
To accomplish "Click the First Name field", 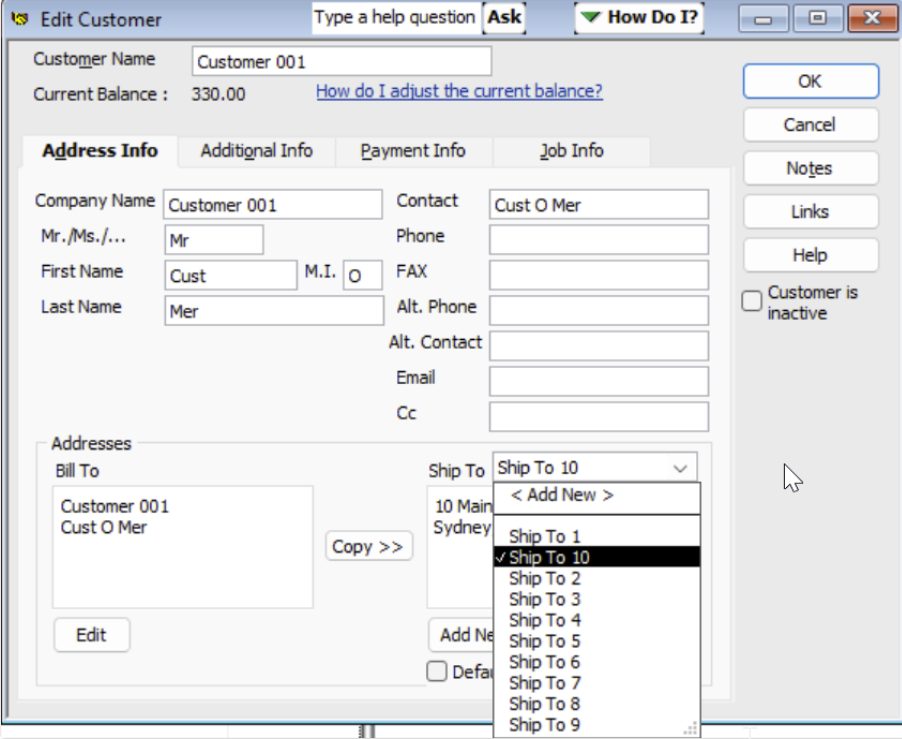I will click(231, 275).
